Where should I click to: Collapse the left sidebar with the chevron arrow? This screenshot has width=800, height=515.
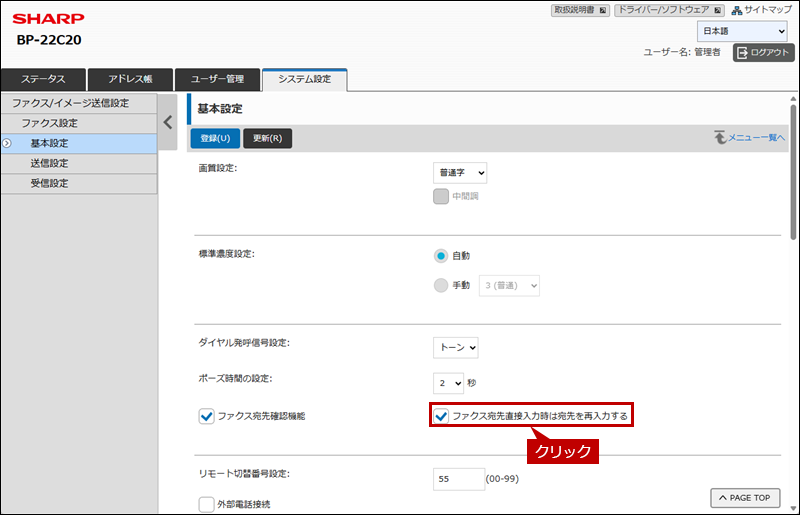click(168, 122)
